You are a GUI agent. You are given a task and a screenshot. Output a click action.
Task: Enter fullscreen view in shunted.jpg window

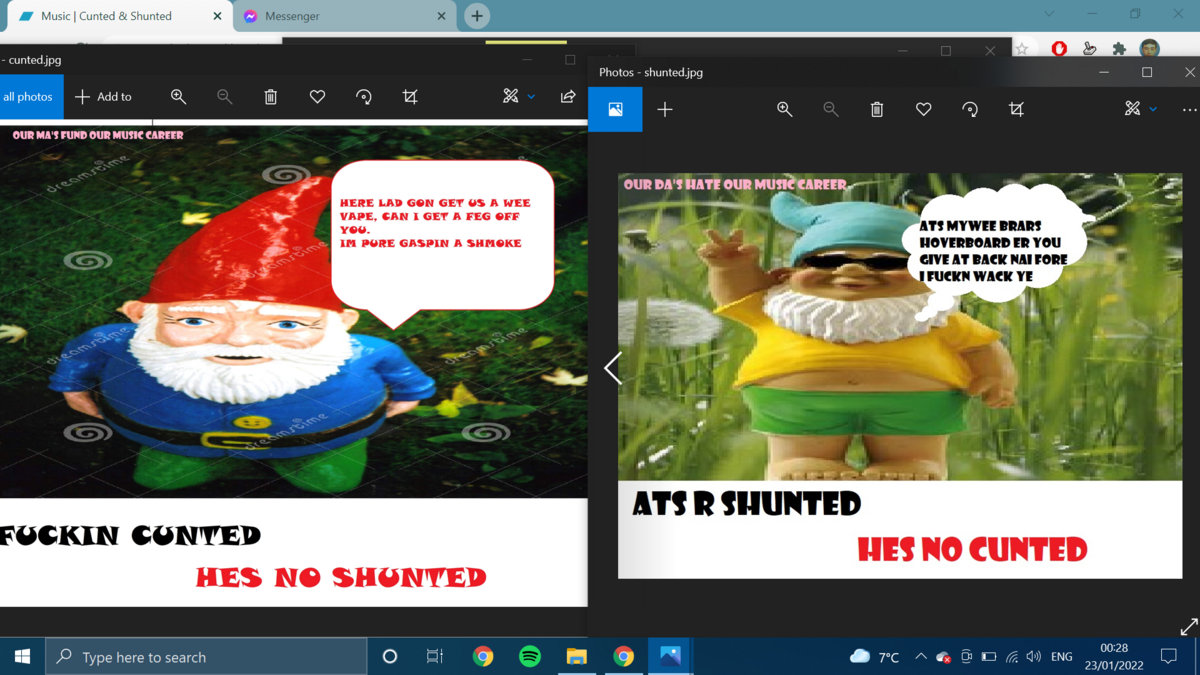coord(1188,627)
